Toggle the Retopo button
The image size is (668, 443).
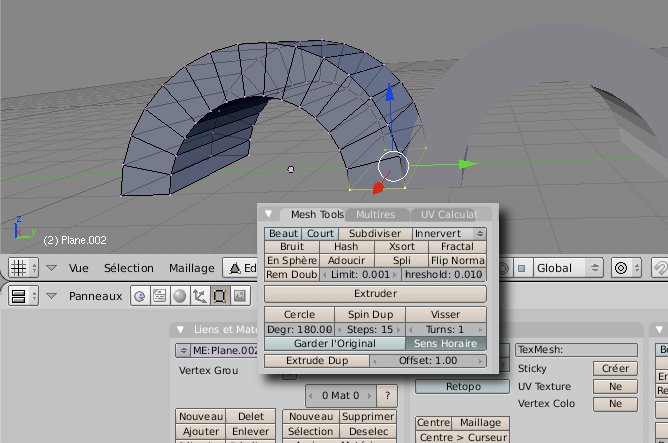463,386
